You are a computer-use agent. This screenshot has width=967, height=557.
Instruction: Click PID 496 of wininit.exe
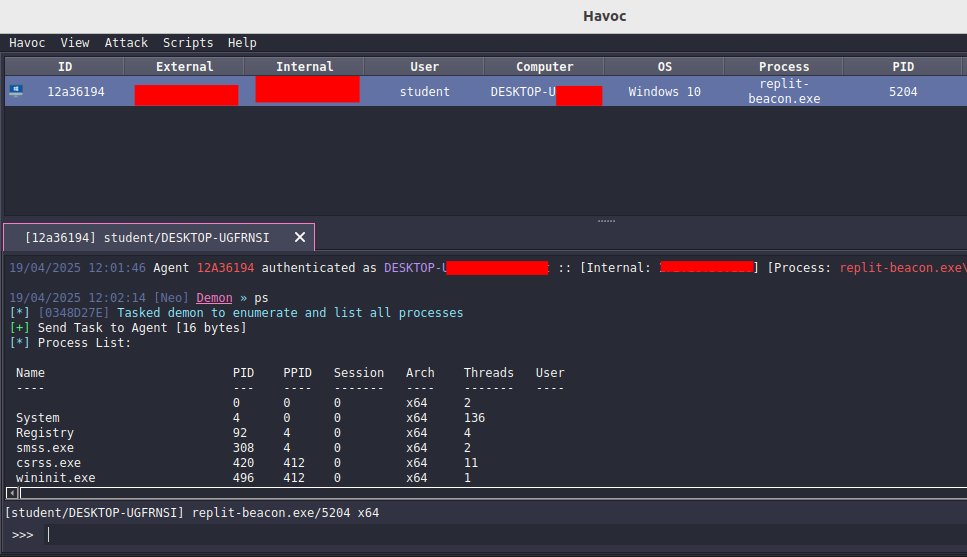point(243,477)
